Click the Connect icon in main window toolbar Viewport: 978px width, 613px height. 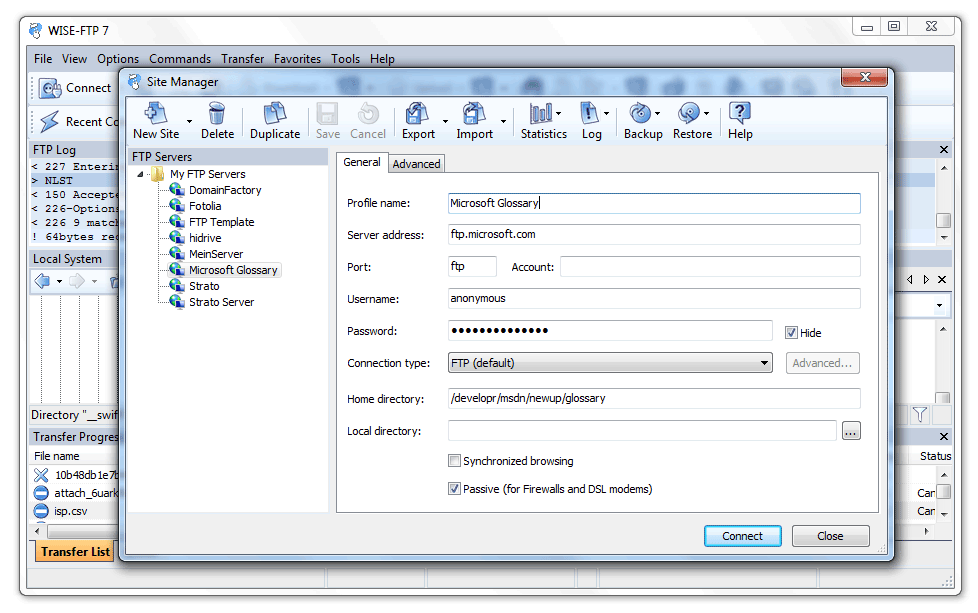point(49,89)
